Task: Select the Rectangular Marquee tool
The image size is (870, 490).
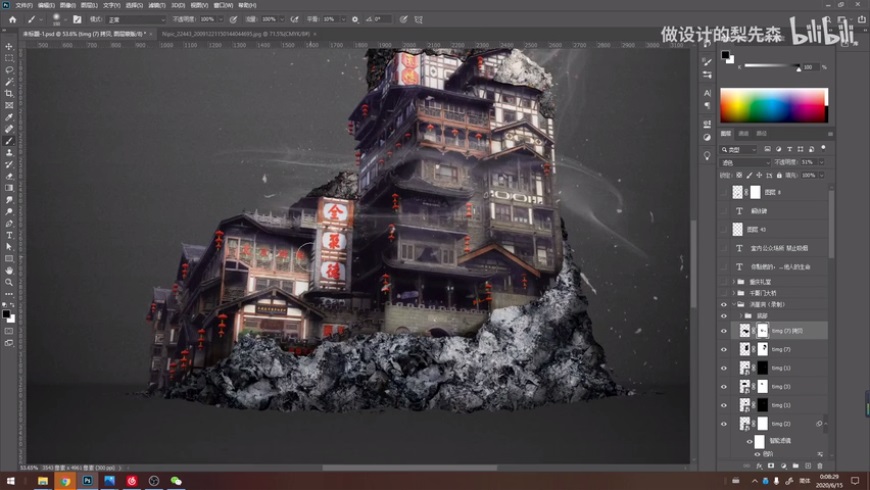Action: (9, 58)
